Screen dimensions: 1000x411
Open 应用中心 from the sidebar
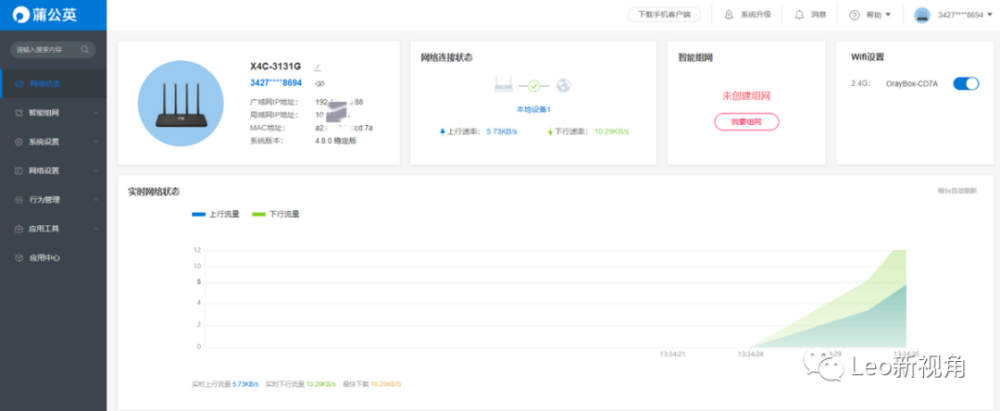45,257
